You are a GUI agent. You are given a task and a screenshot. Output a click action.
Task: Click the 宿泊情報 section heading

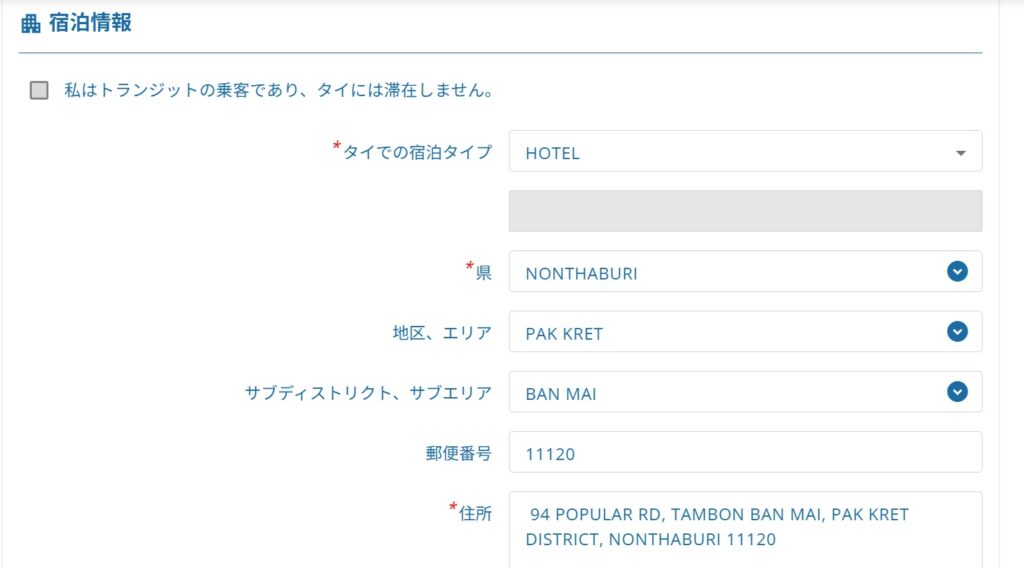pyautogui.click(x=90, y=23)
